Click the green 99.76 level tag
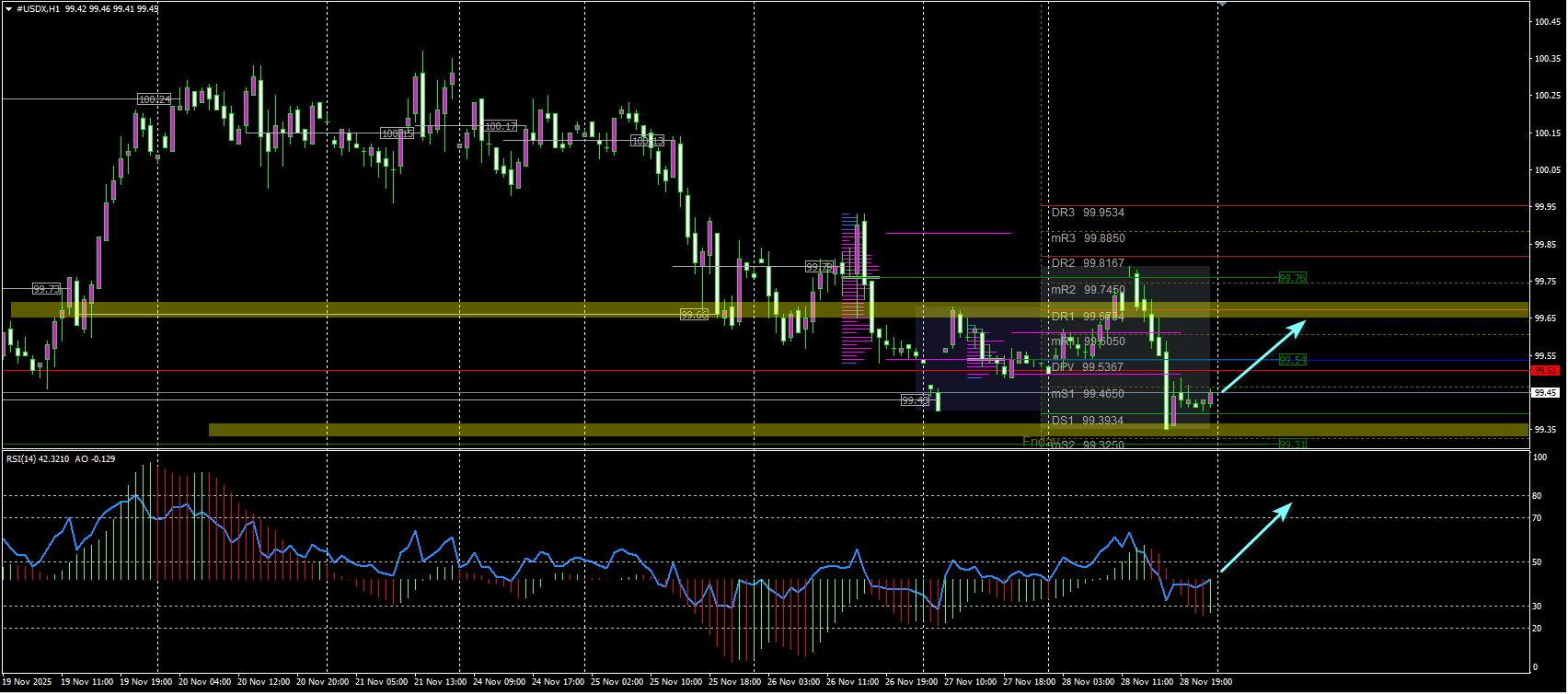 [x=1292, y=278]
